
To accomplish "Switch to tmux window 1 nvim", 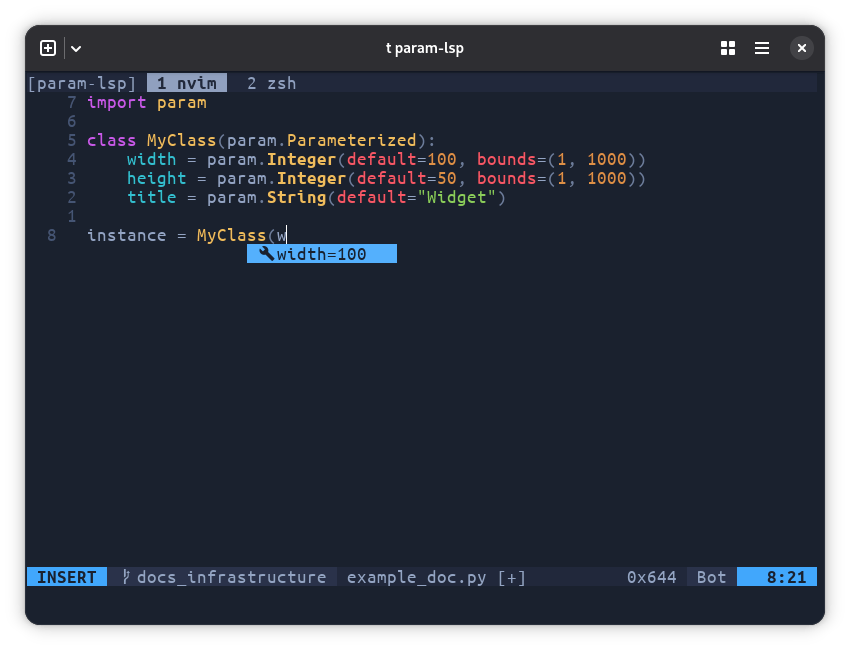I will 187,83.
